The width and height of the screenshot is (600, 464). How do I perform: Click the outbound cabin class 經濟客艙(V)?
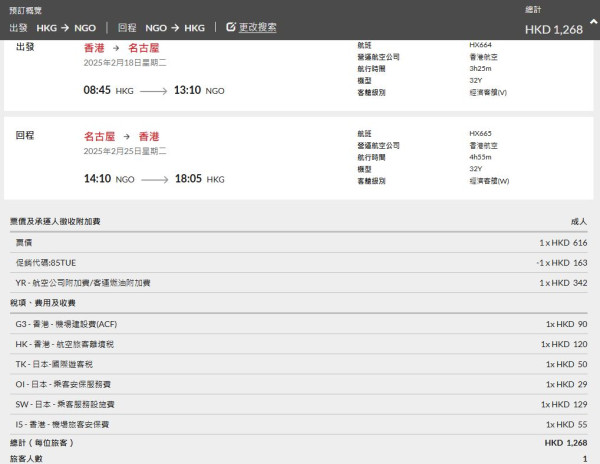tap(488, 93)
